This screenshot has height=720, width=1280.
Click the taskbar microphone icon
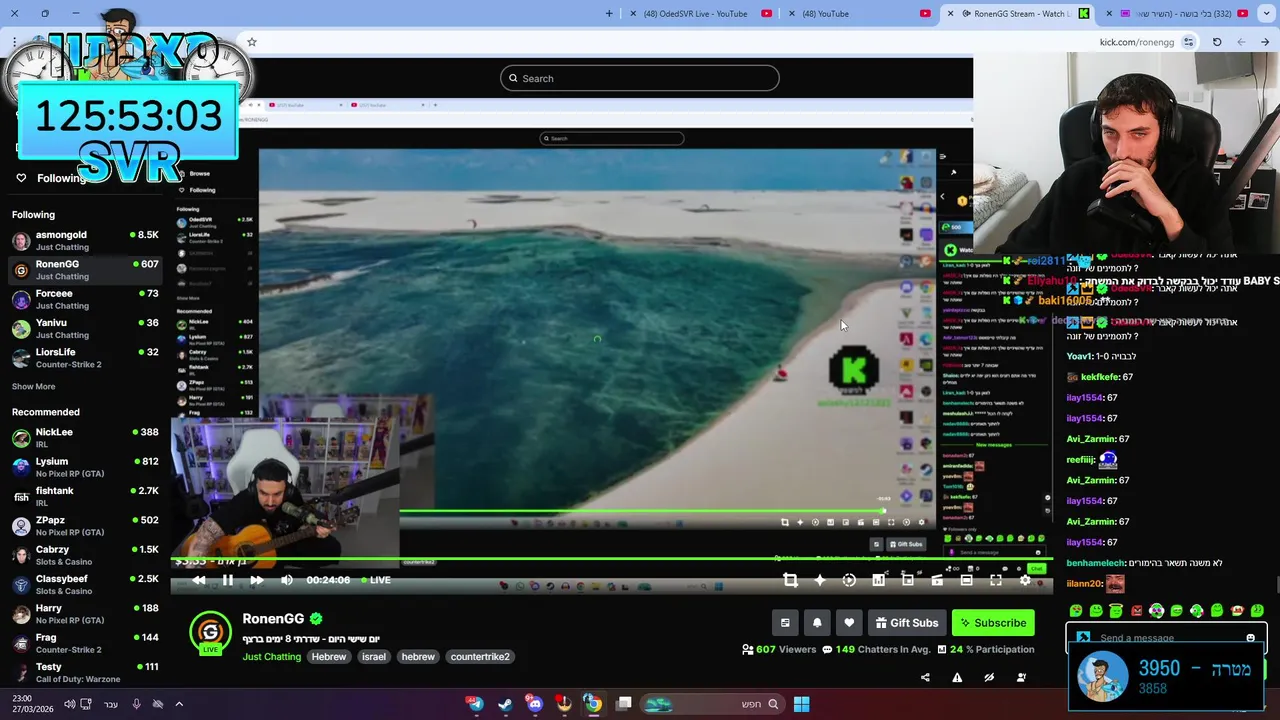136,704
